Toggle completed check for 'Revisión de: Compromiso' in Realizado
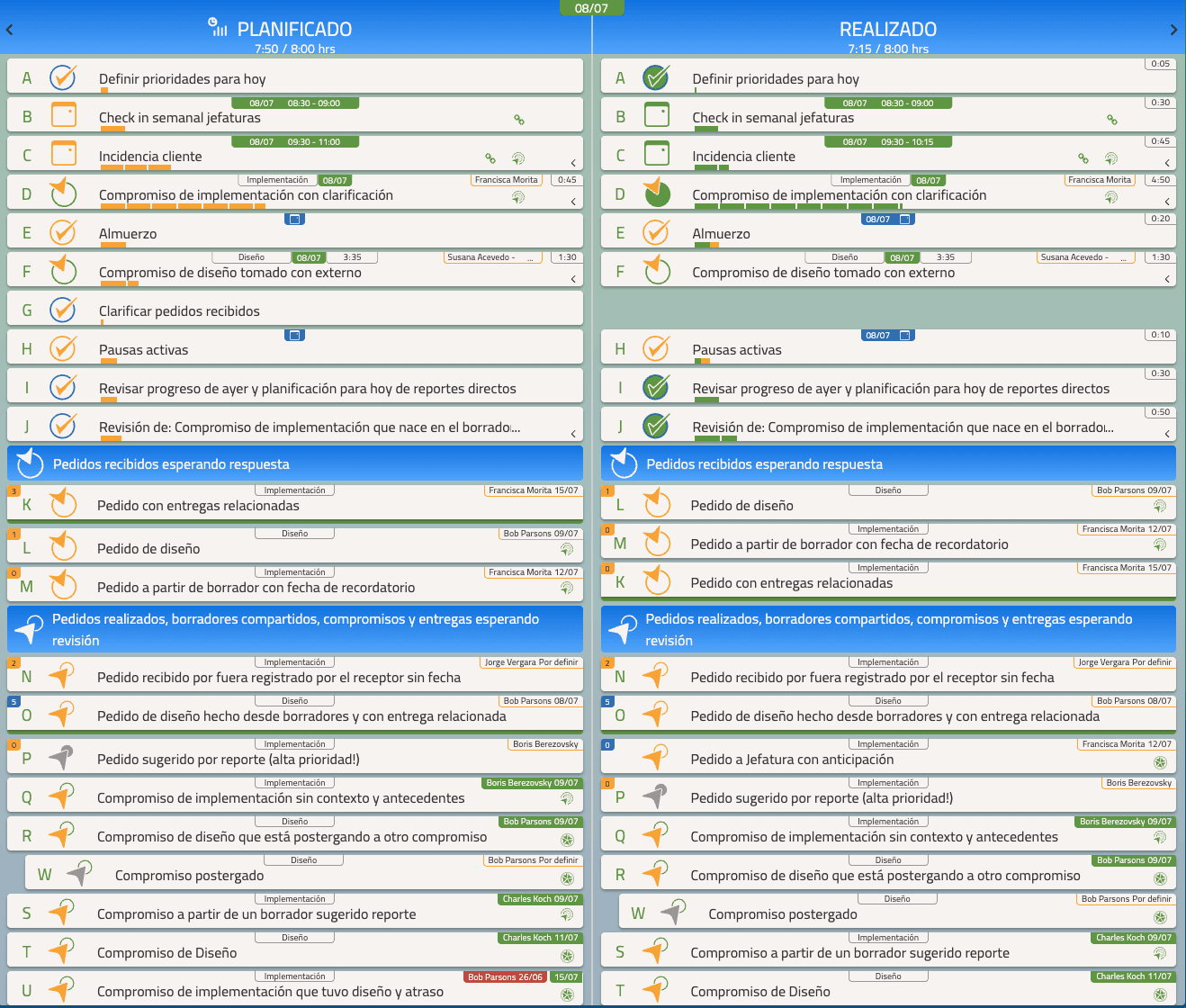Viewport: 1186px width, 1008px height. tap(657, 426)
